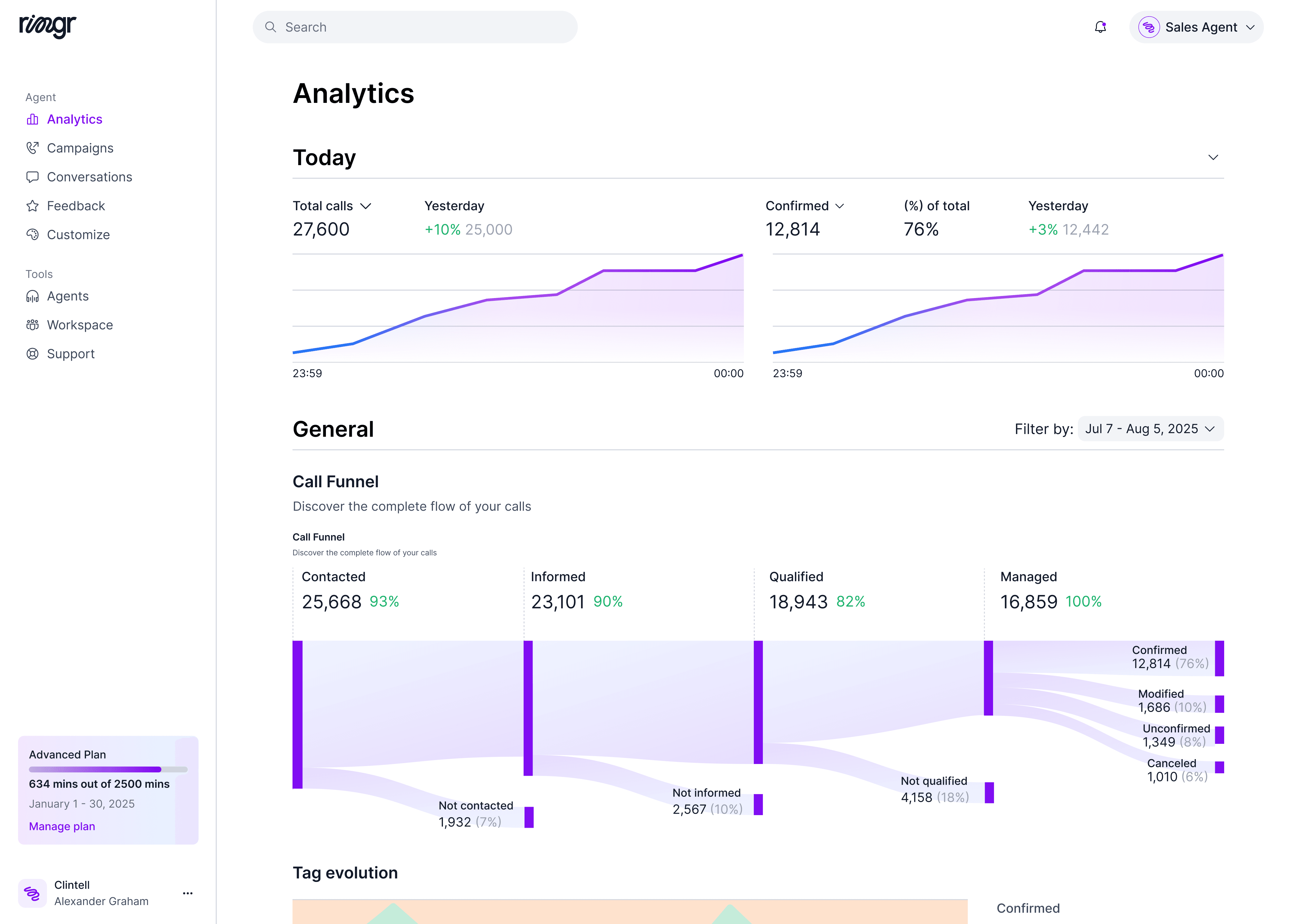Click the Informed funnel bar

click(x=528, y=708)
